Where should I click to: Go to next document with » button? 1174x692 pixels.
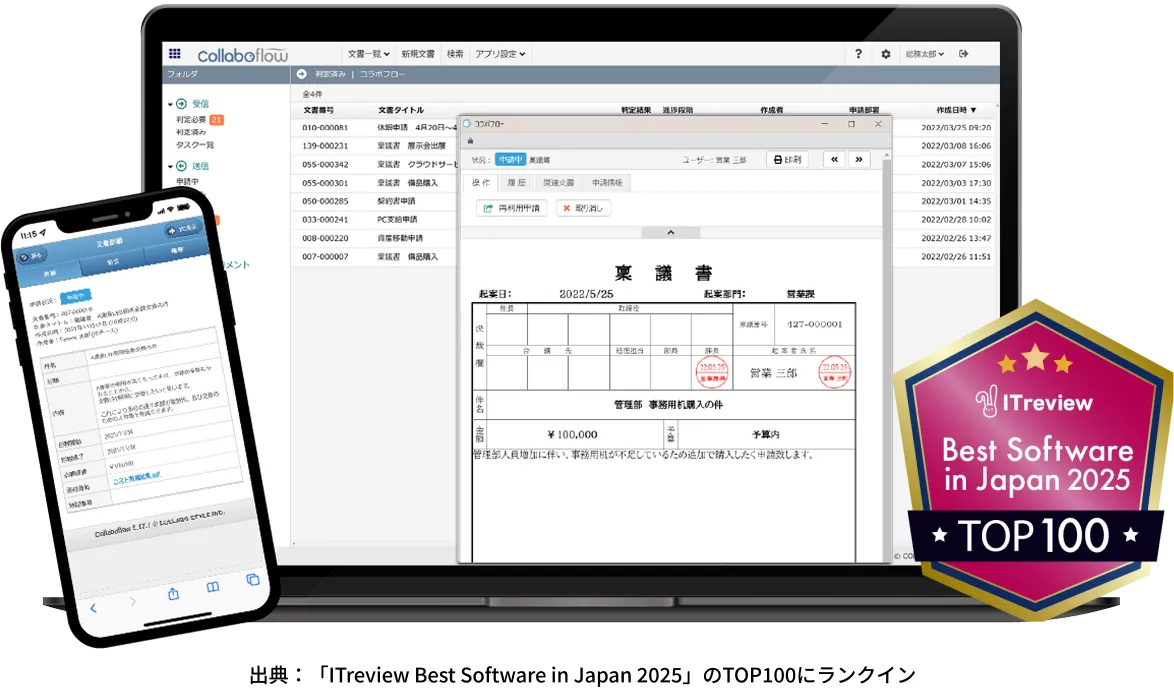click(x=859, y=160)
